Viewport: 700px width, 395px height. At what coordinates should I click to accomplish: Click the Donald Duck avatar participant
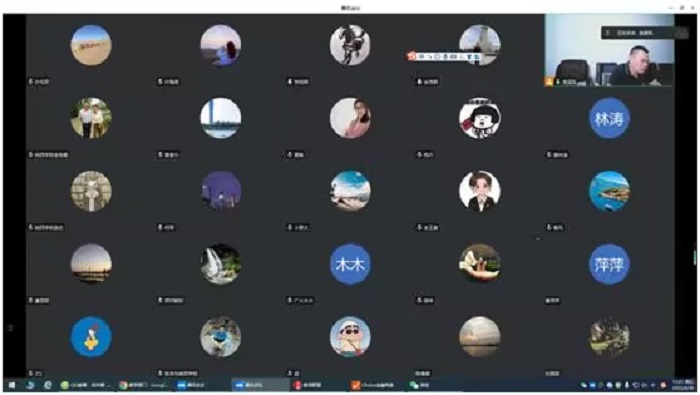tap(91, 337)
